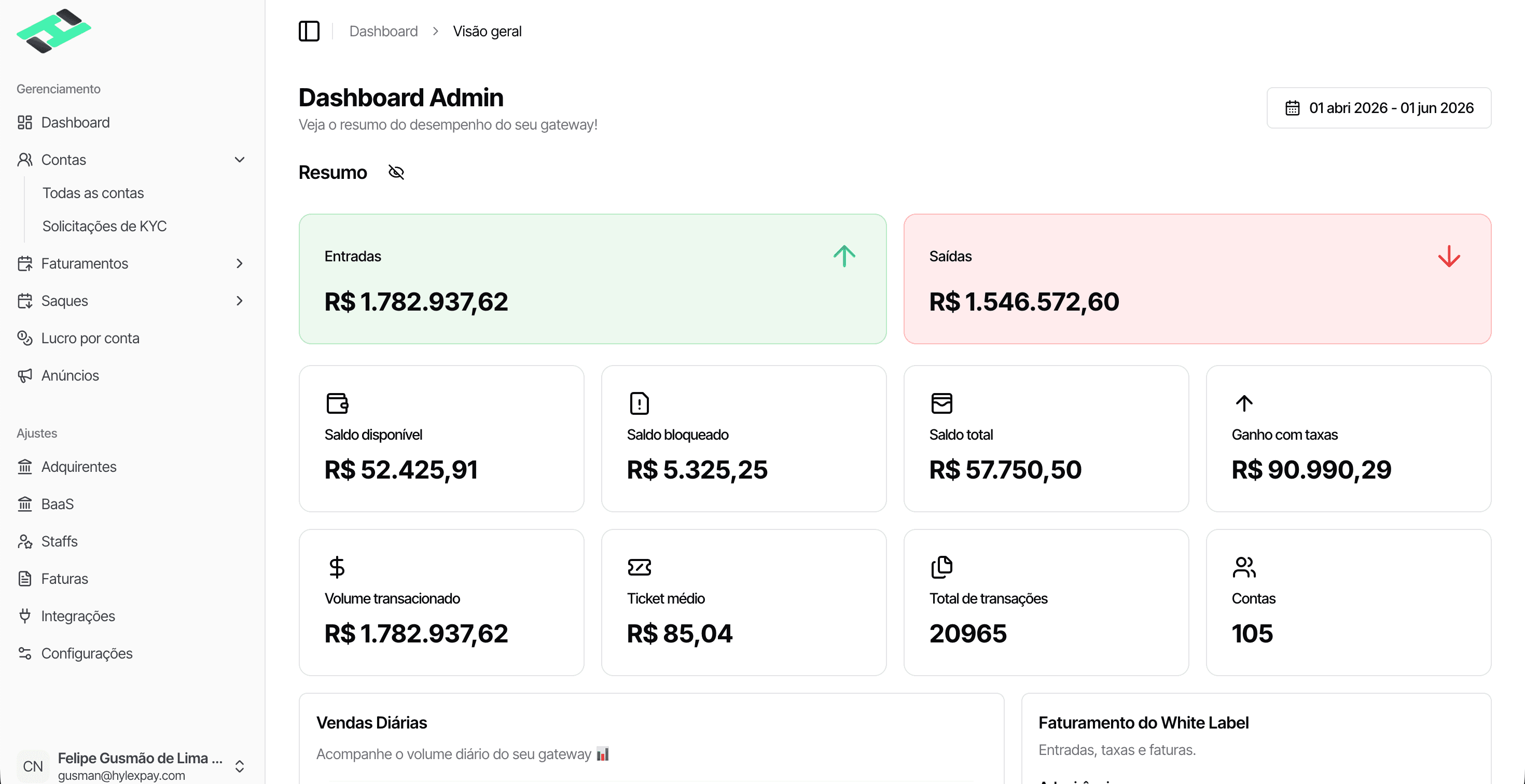
Task: Click the HylexPay logo
Action: click(x=54, y=31)
